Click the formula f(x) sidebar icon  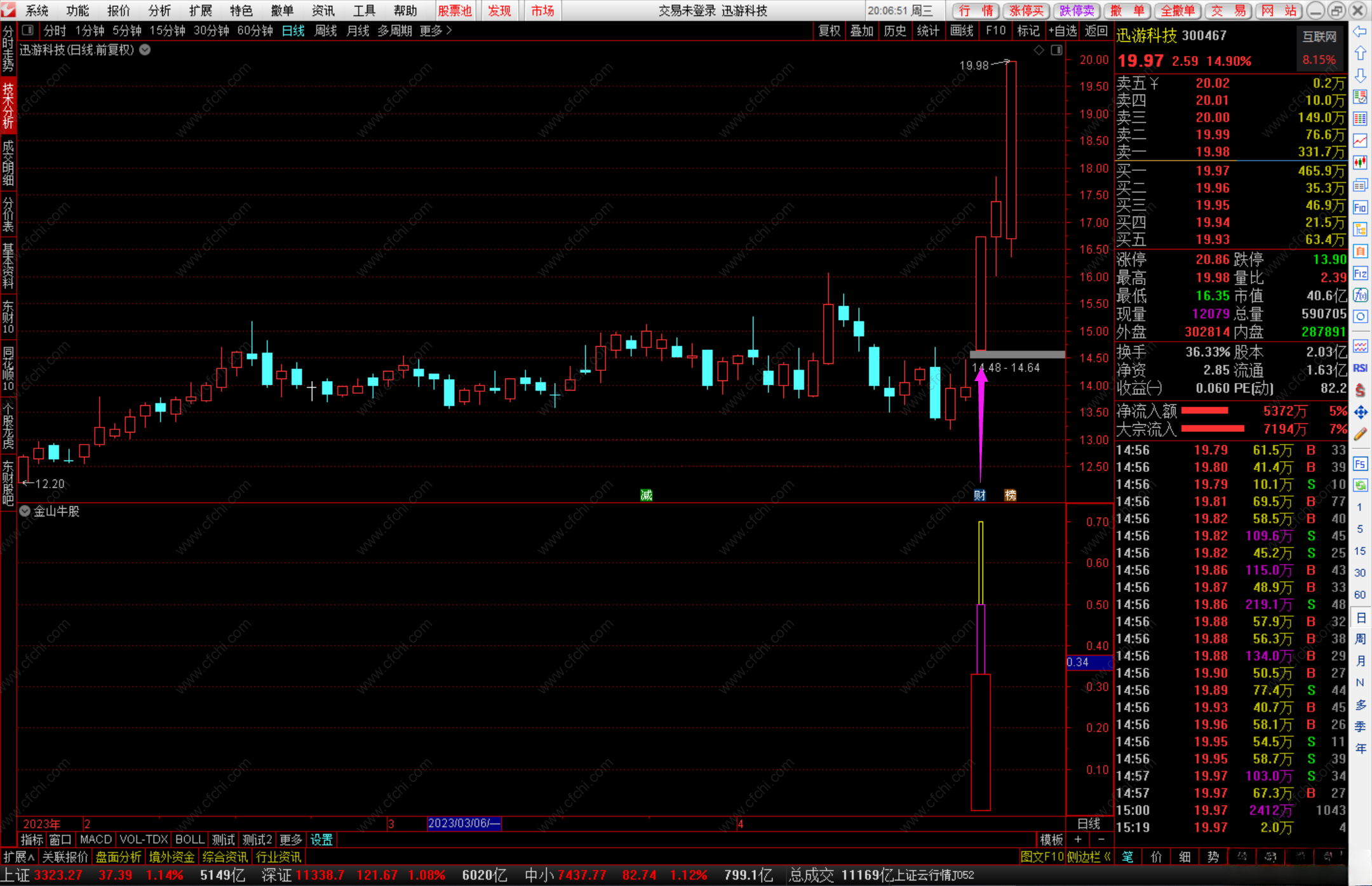click(1360, 295)
